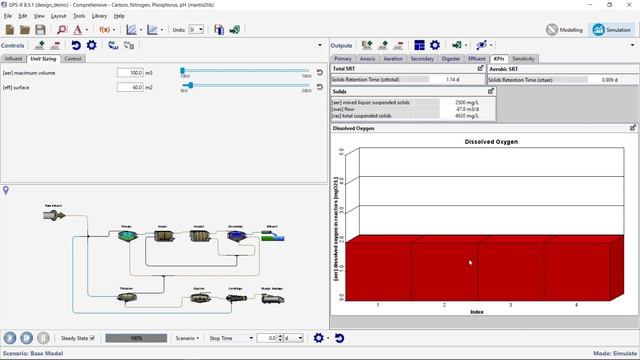
Task: Click the remove control tab icon in Controls
Action: pyautogui.click(x=55, y=45)
